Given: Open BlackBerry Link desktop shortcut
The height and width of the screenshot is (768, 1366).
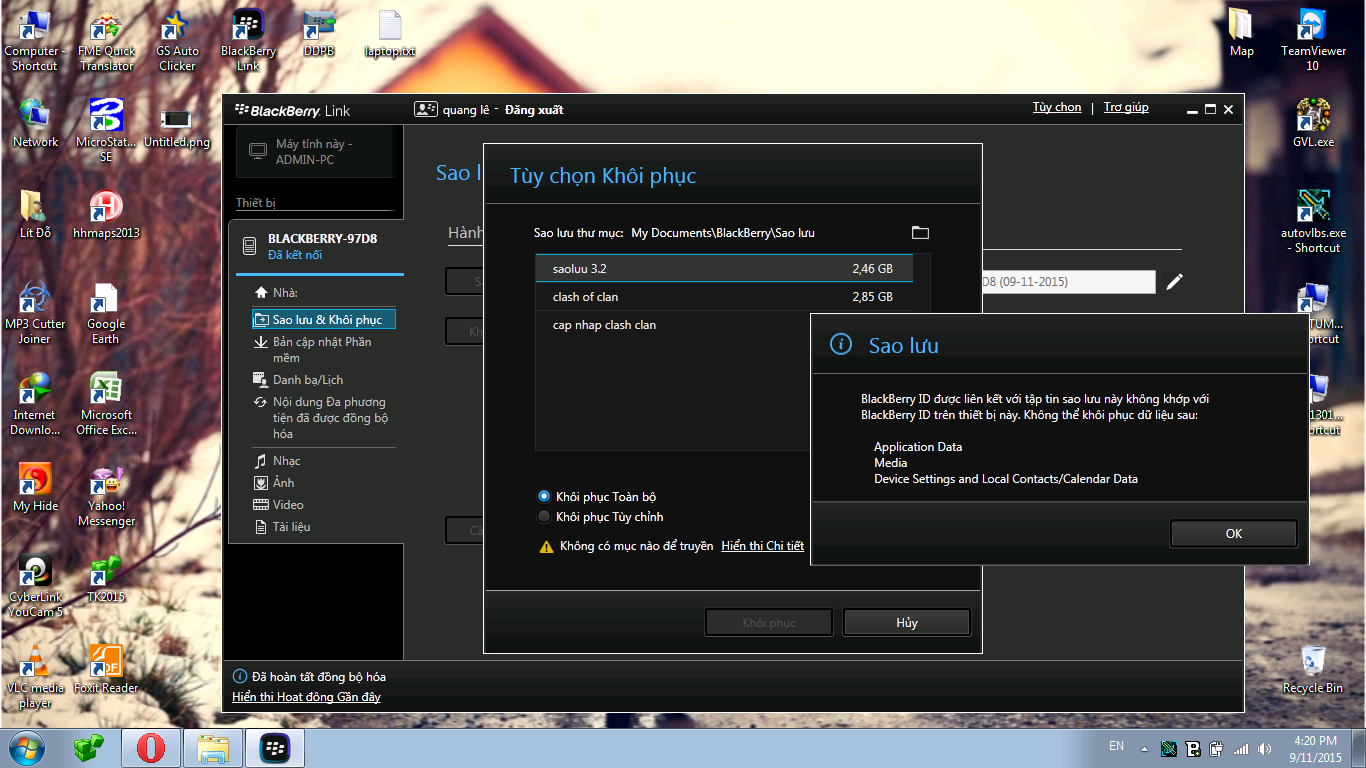Looking at the screenshot, I should pyautogui.click(x=248, y=40).
